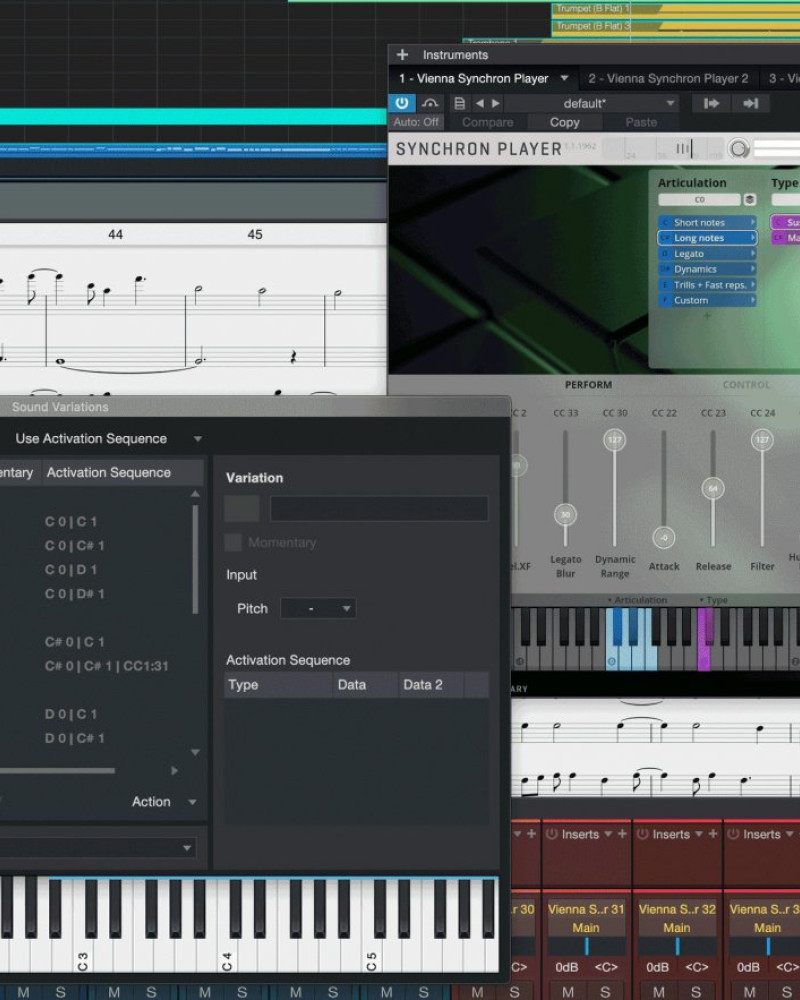
Task: Open the Action dropdown menu
Action: pos(164,802)
